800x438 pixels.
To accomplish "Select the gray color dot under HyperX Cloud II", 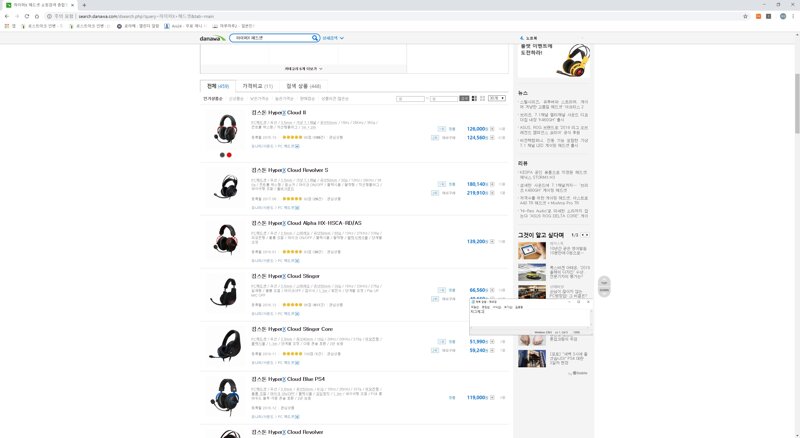I will pos(222,155).
